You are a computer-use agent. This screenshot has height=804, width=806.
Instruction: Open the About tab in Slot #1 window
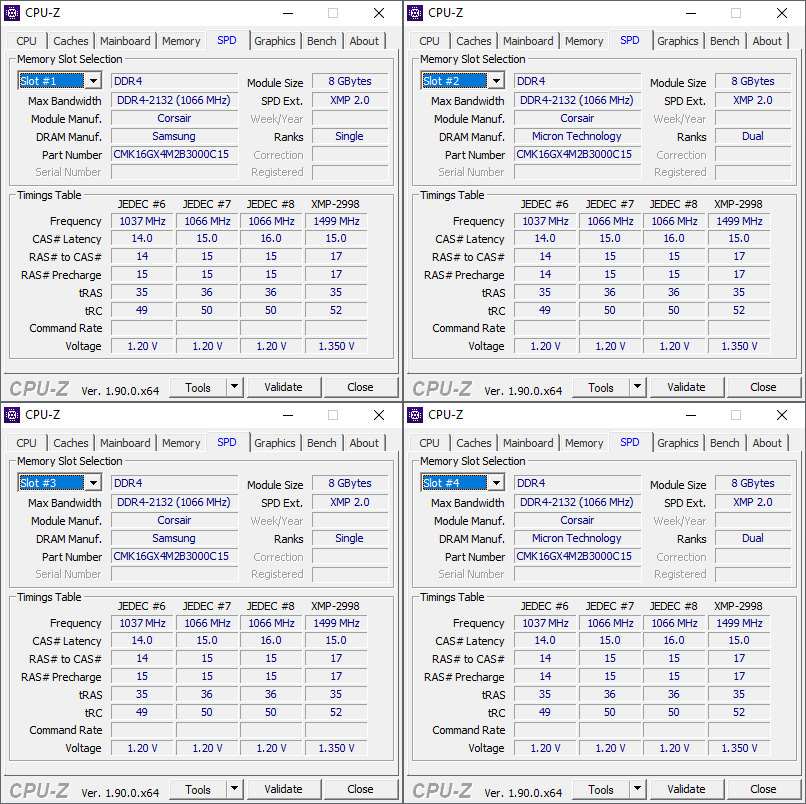click(x=364, y=41)
